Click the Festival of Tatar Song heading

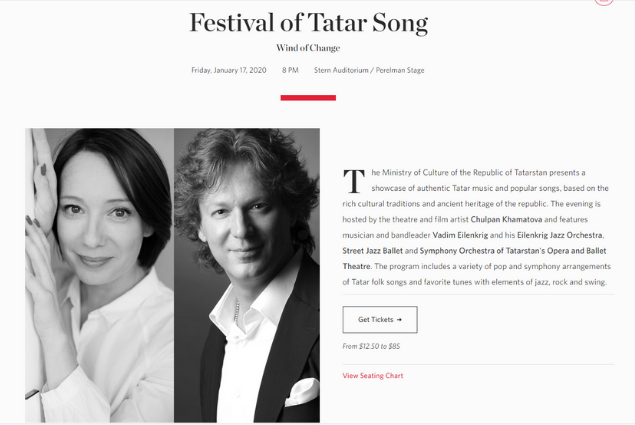click(x=309, y=23)
